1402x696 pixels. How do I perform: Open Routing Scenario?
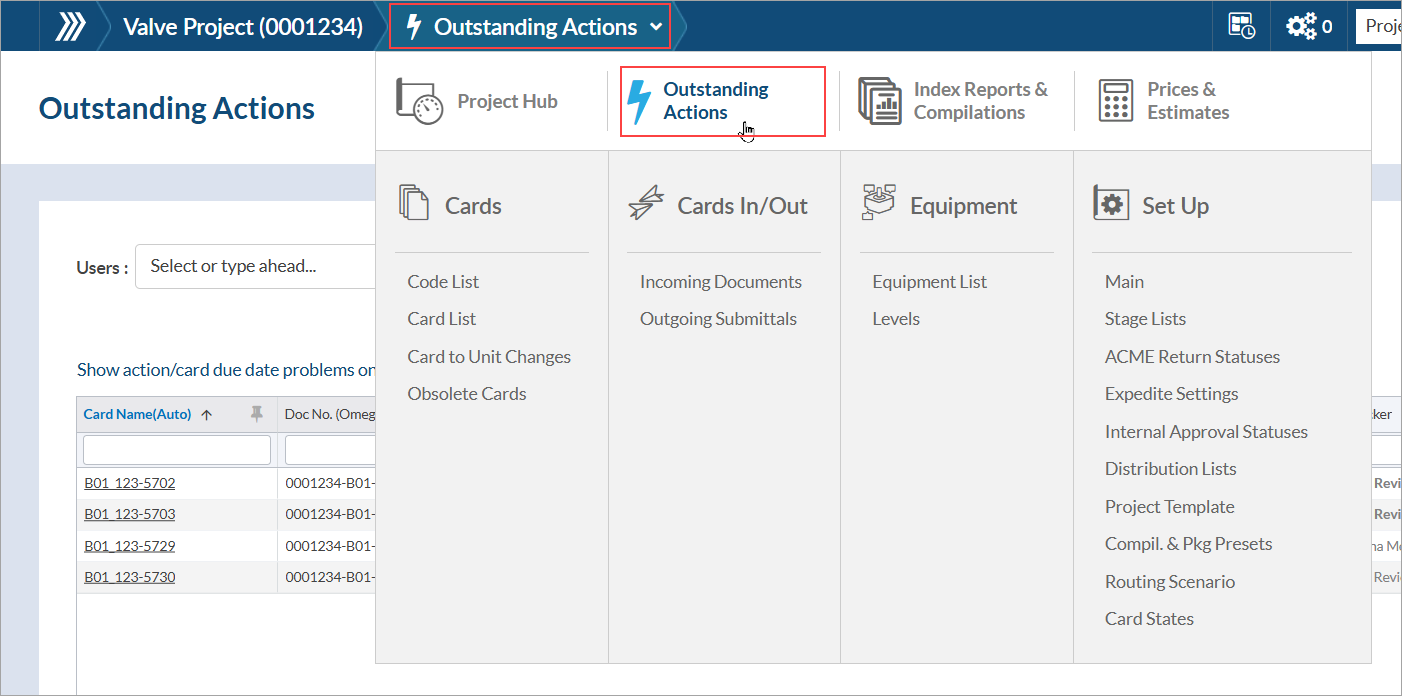click(1169, 582)
